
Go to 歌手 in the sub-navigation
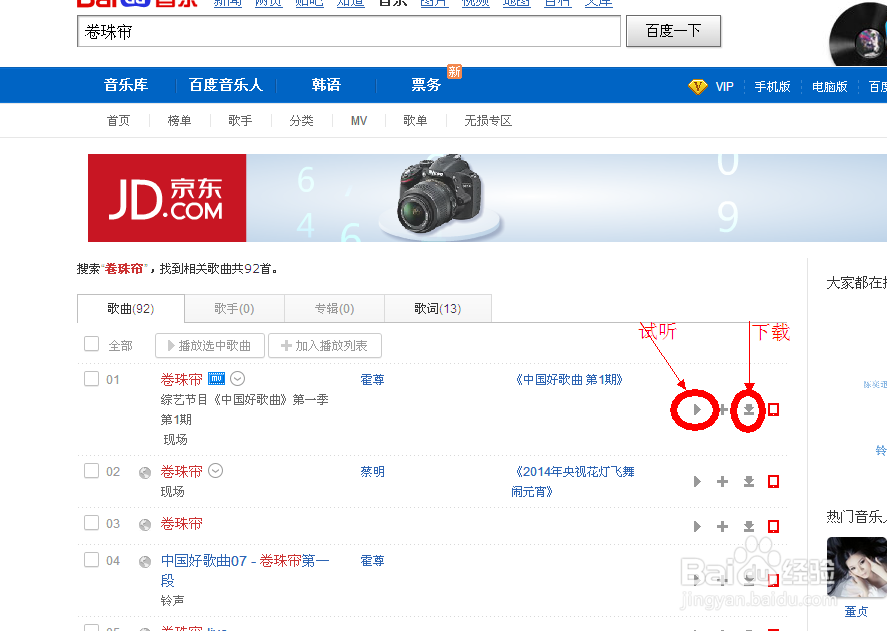[x=240, y=121]
